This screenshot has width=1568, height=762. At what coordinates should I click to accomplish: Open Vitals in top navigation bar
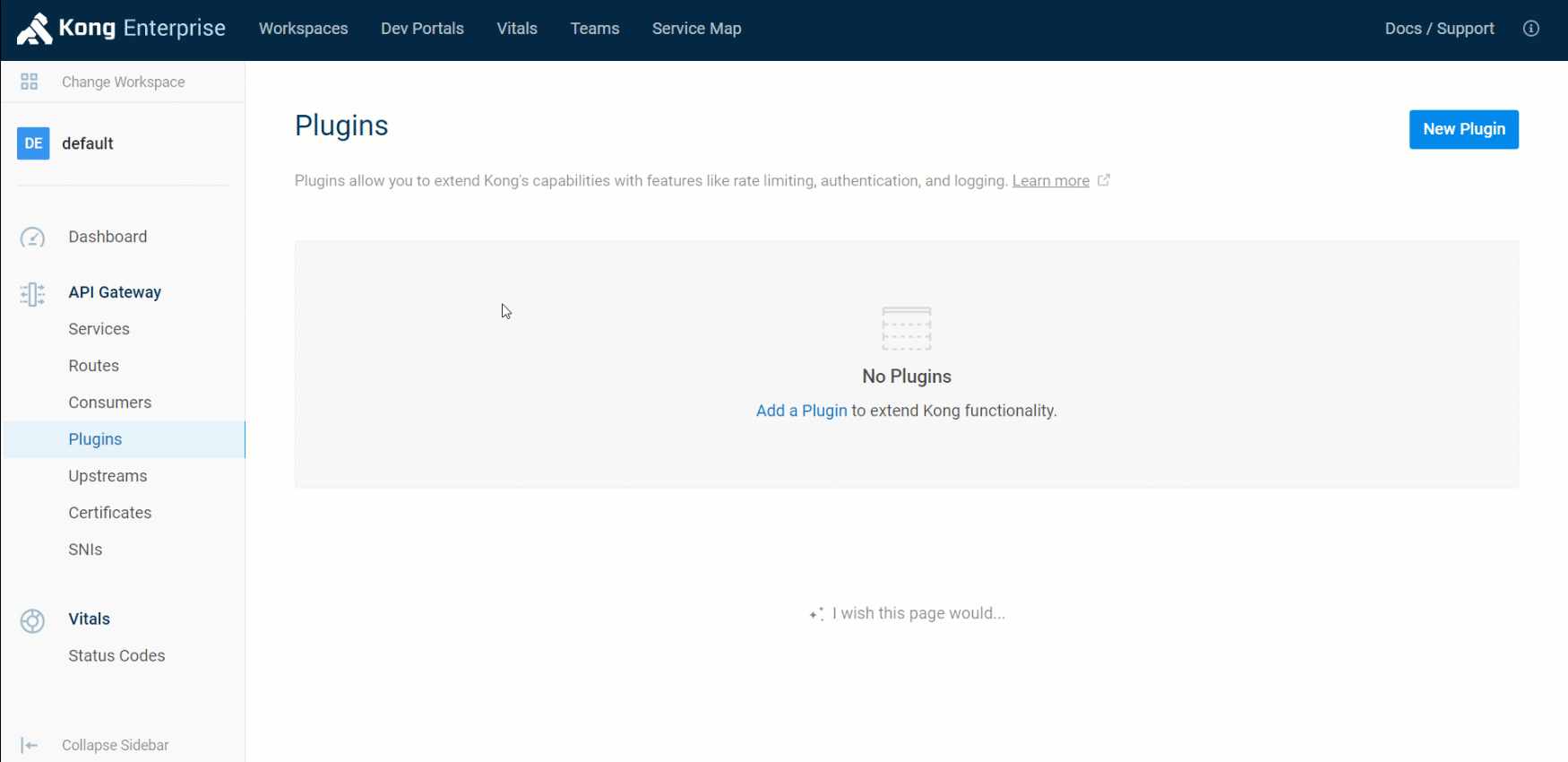pyautogui.click(x=517, y=29)
